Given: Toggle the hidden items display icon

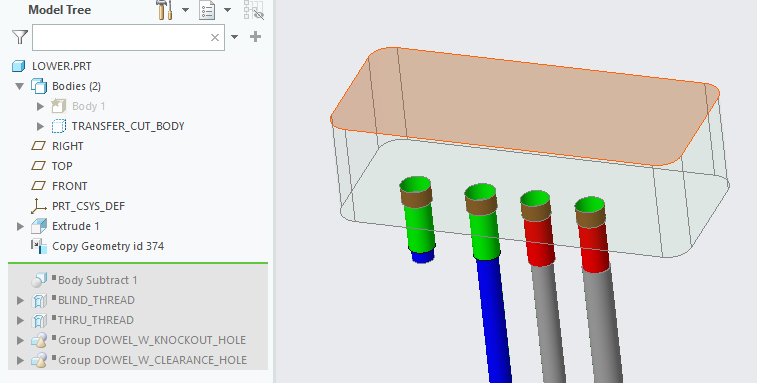Looking at the screenshot, I should pos(253,10).
